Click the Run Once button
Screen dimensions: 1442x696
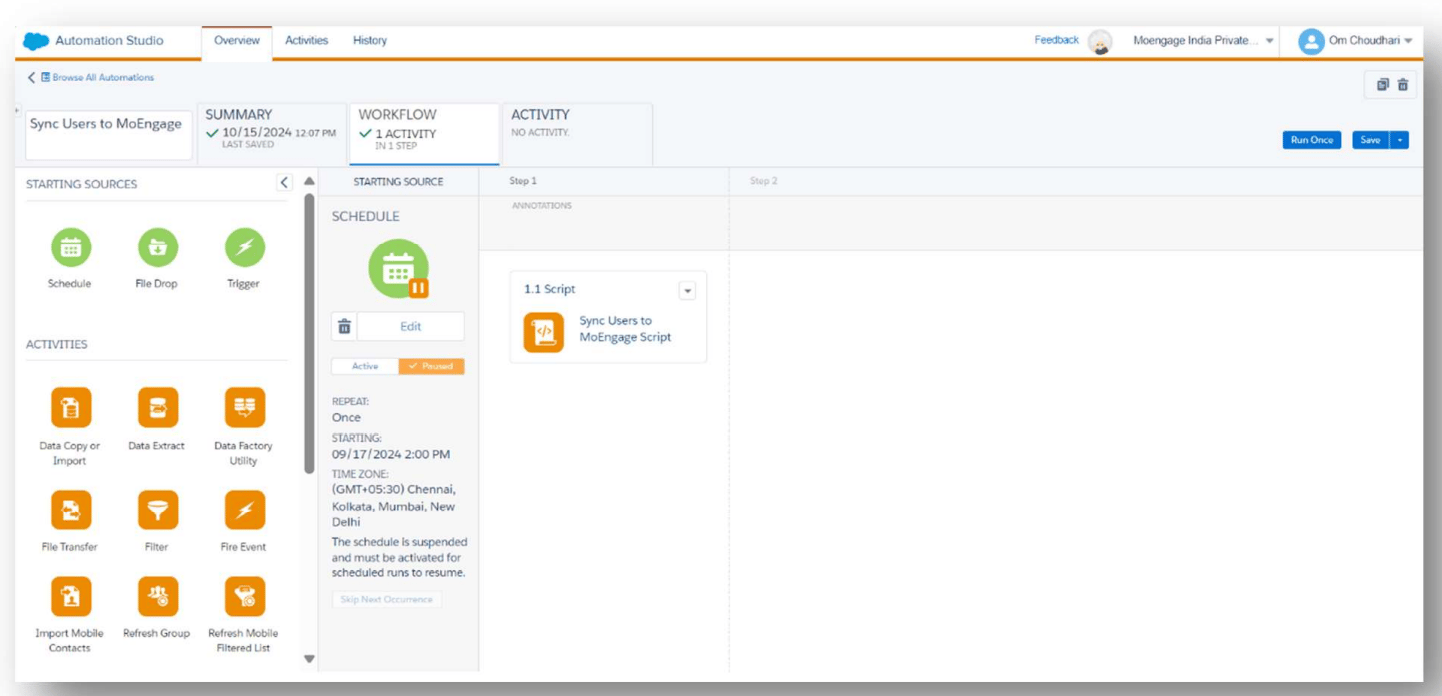[x=1311, y=140]
